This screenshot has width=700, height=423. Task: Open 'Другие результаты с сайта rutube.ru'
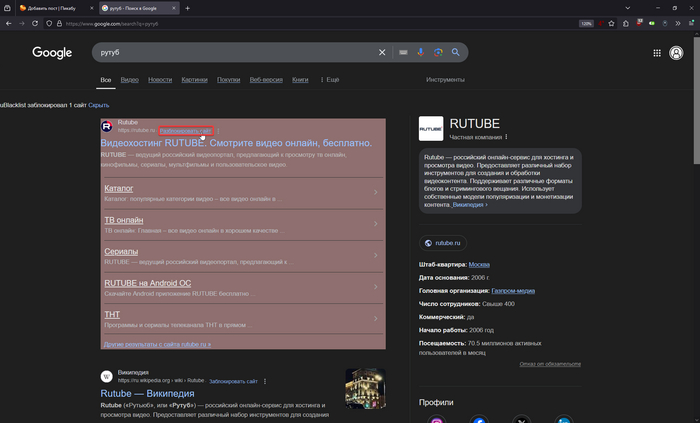pyautogui.click(x=157, y=344)
